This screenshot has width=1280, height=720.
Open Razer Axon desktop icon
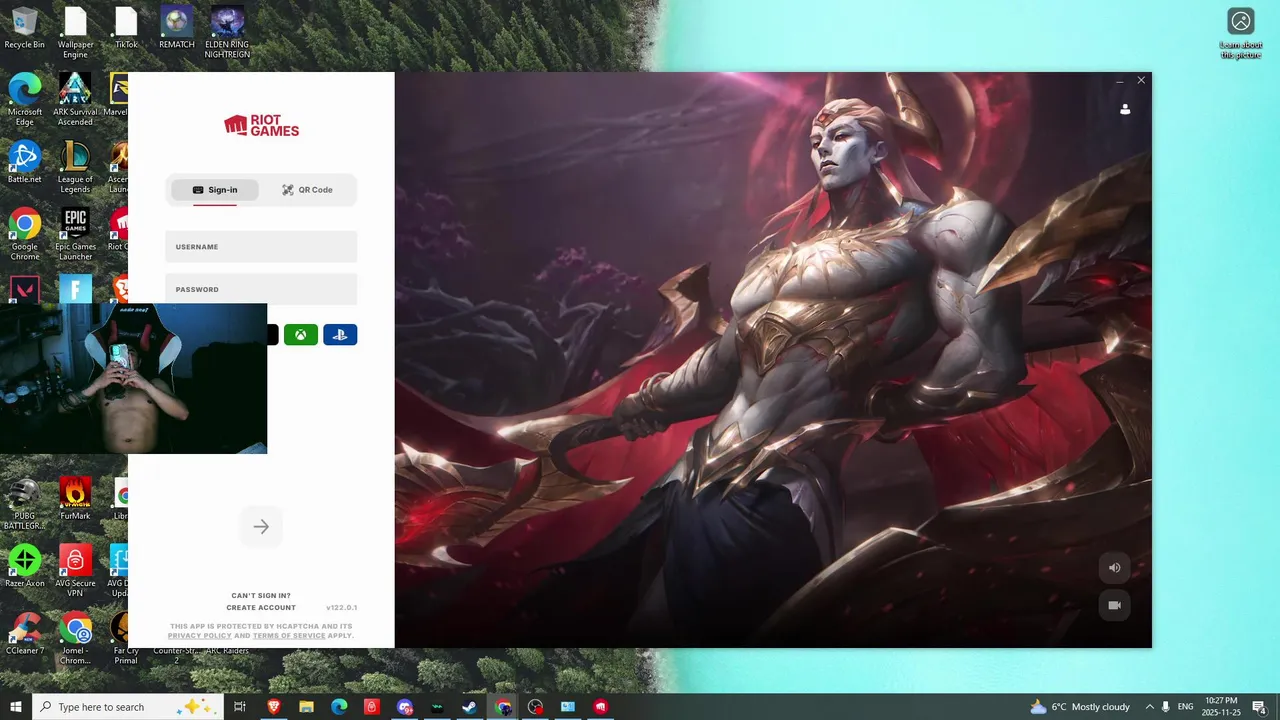pos(25,566)
